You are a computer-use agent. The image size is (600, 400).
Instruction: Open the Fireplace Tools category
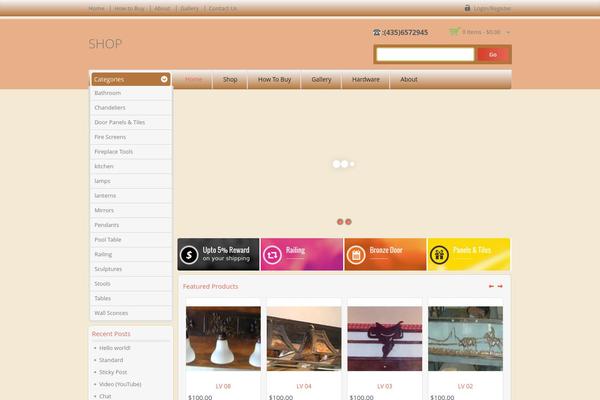click(131, 152)
